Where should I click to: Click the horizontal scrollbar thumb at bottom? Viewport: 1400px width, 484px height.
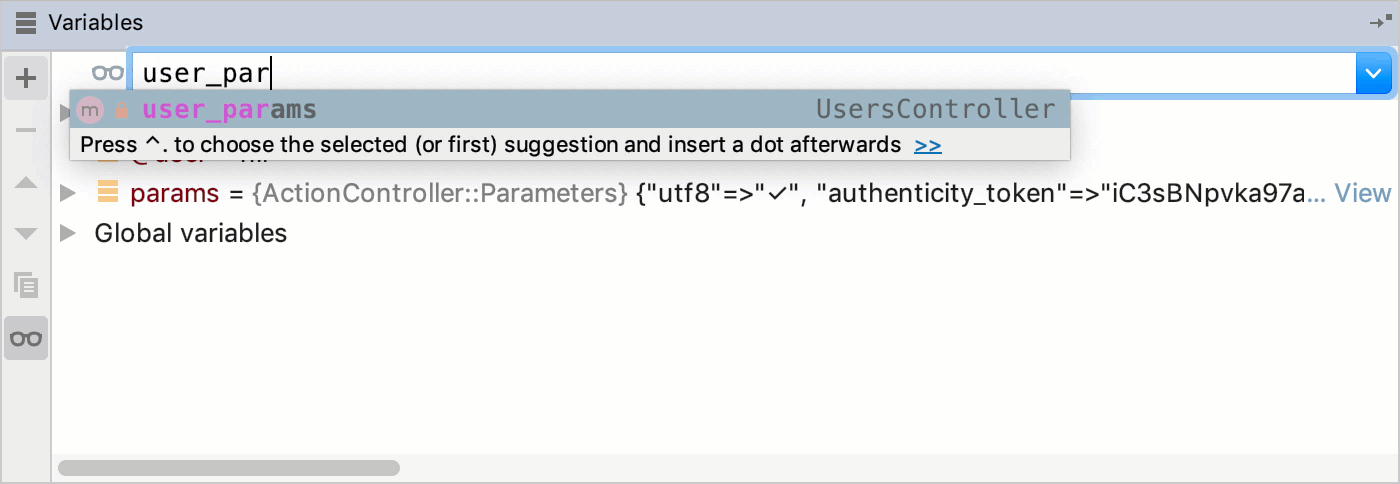coord(229,468)
